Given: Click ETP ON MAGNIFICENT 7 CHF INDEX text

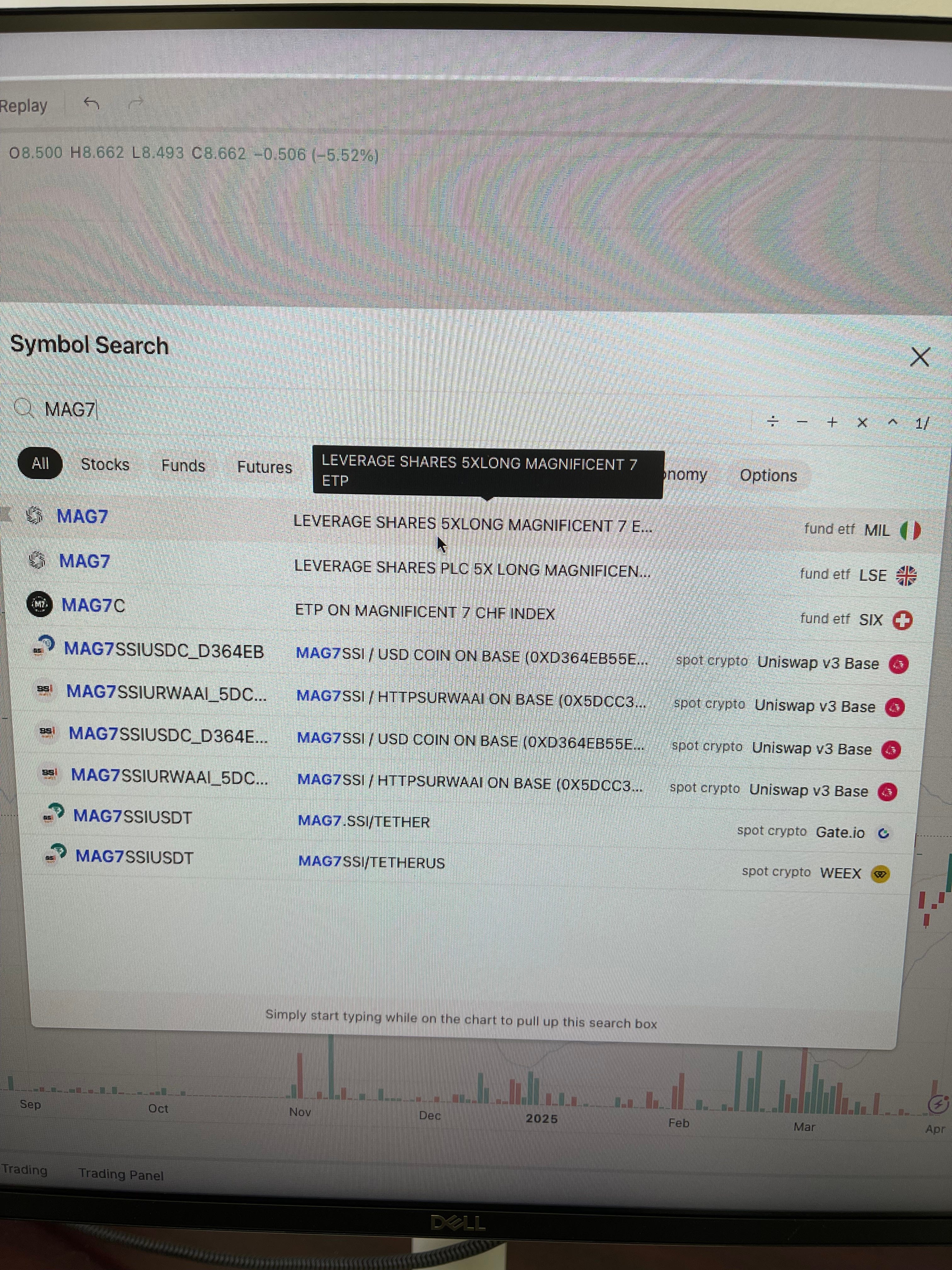Looking at the screenshot, I should point(425,612).
